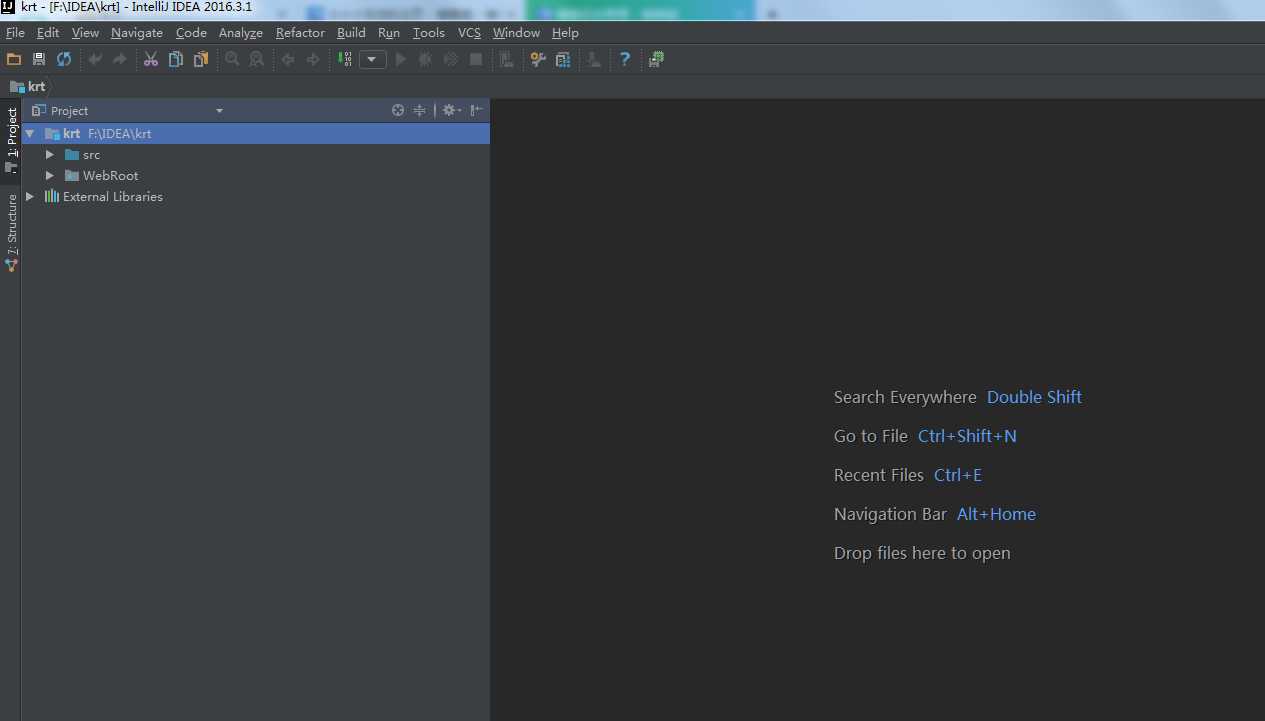The height and width of the screenshot is (721, 1265).
Task: Click the Ctrl+Shift+N shortcut text
Action: (967, 436)
